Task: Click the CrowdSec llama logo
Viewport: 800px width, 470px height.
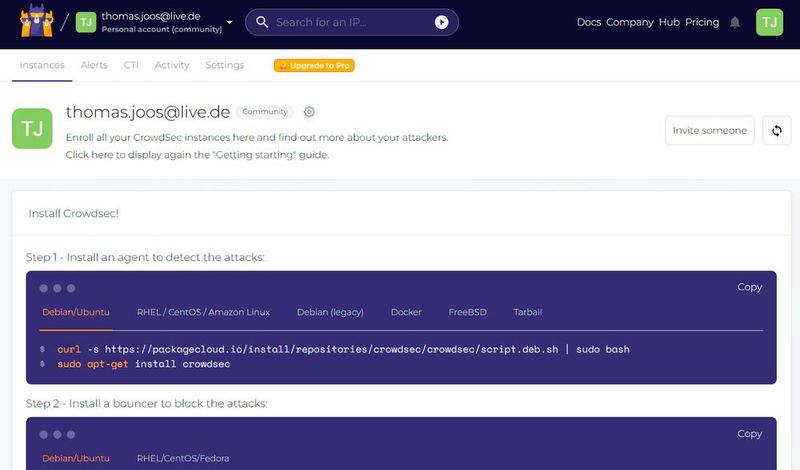Action: click(x=37, y=21)
